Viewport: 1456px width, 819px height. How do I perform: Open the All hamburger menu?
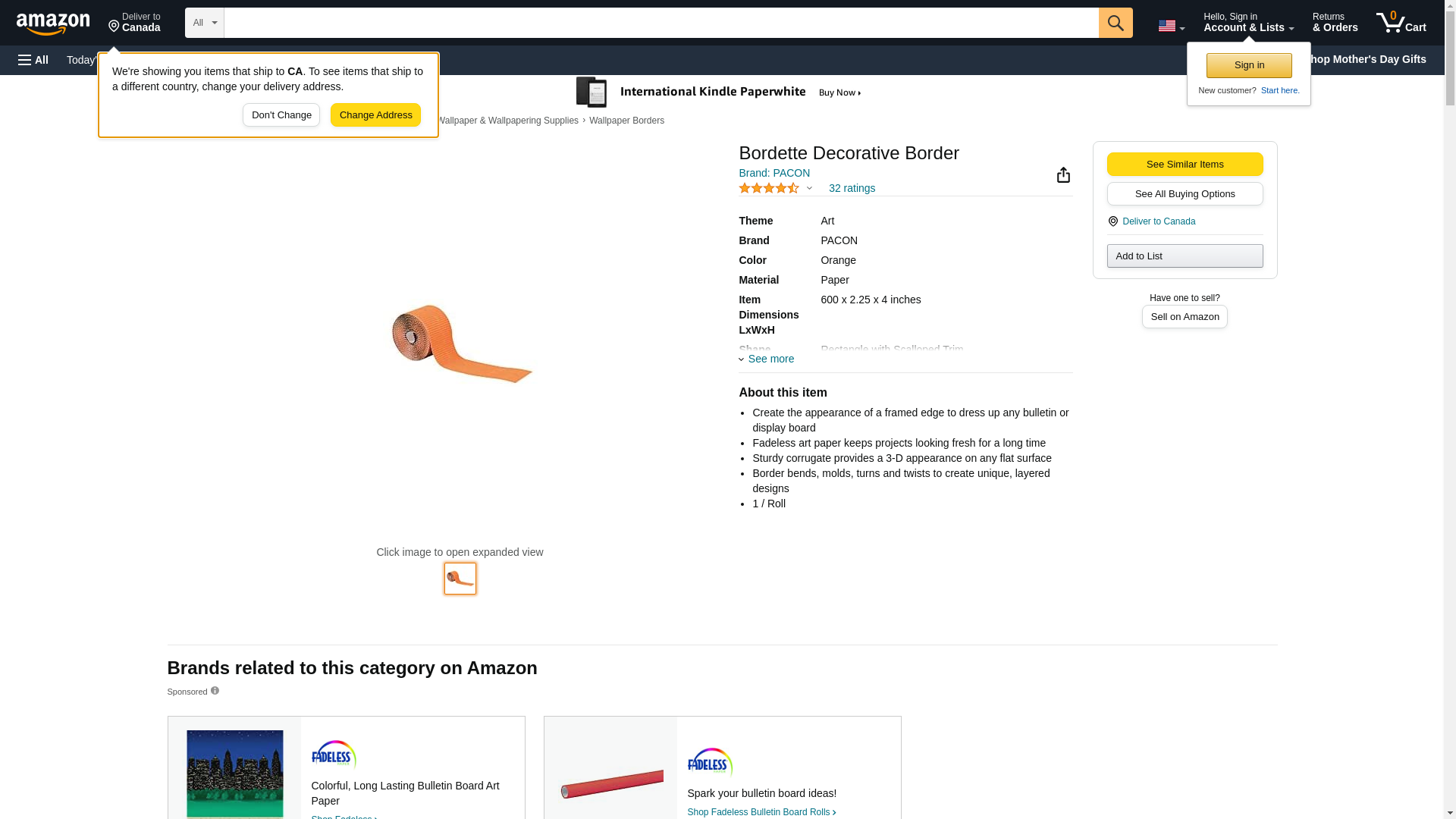(33, 60)
